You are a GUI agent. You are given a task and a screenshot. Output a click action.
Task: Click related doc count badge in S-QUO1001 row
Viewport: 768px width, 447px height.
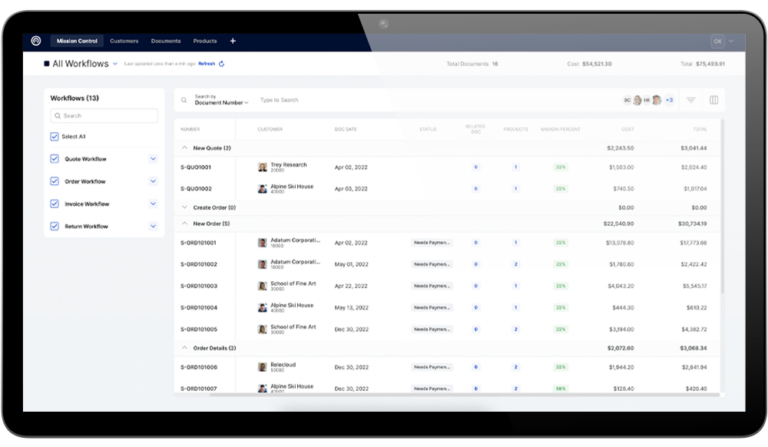pyautogui.click(x=476, y=167)
